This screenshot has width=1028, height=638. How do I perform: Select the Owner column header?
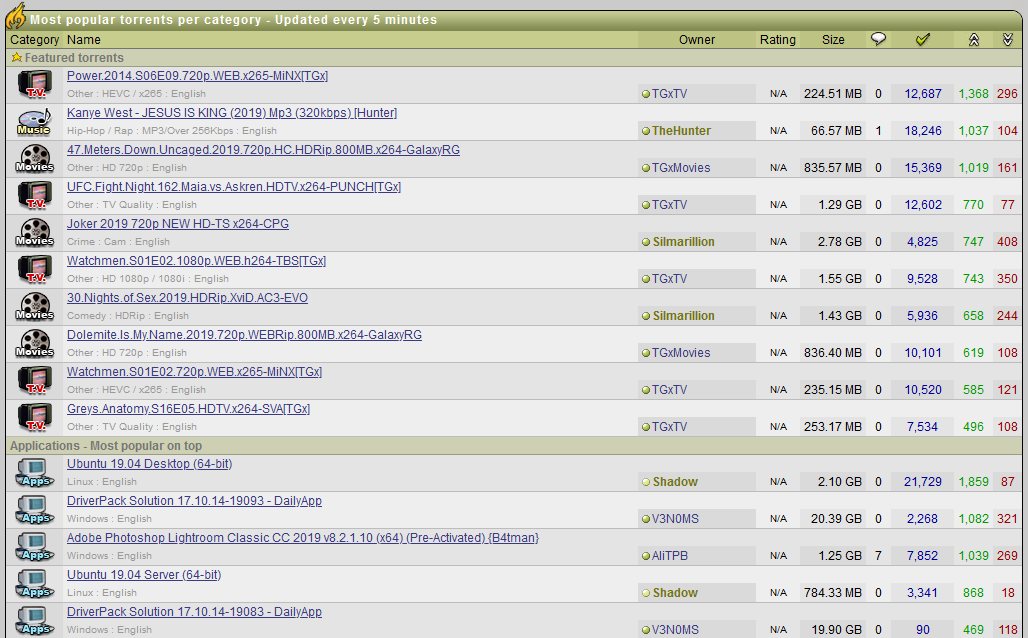coord(697,40)
